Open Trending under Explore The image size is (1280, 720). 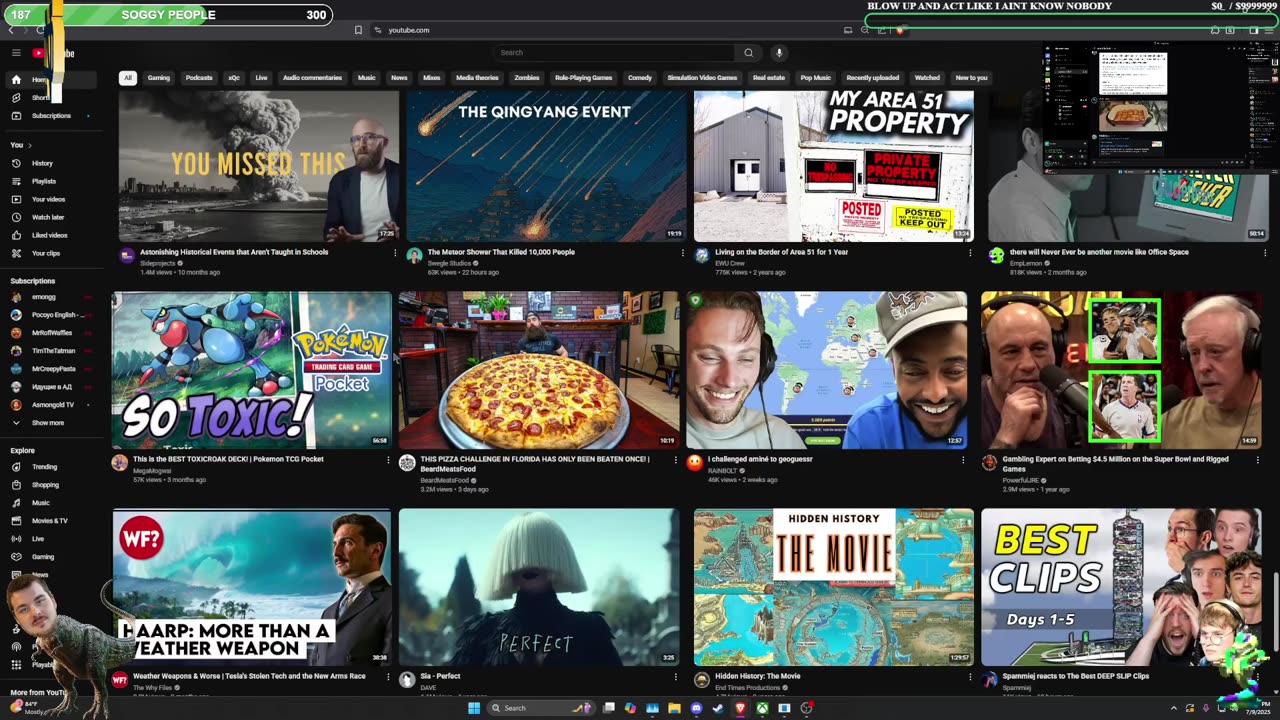click(x=44, y=467)
